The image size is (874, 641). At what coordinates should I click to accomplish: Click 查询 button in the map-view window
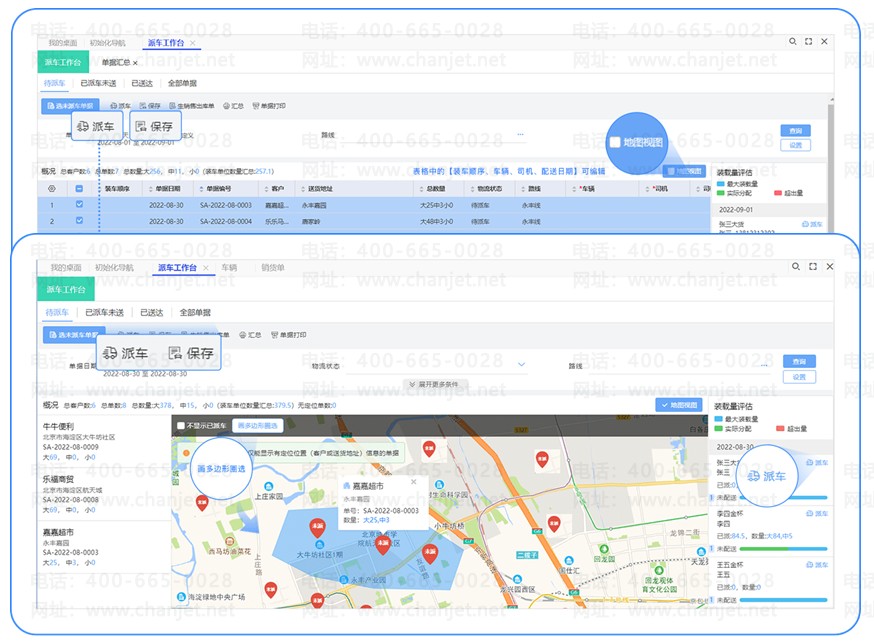pyautogui.click(x=799, y=361)
